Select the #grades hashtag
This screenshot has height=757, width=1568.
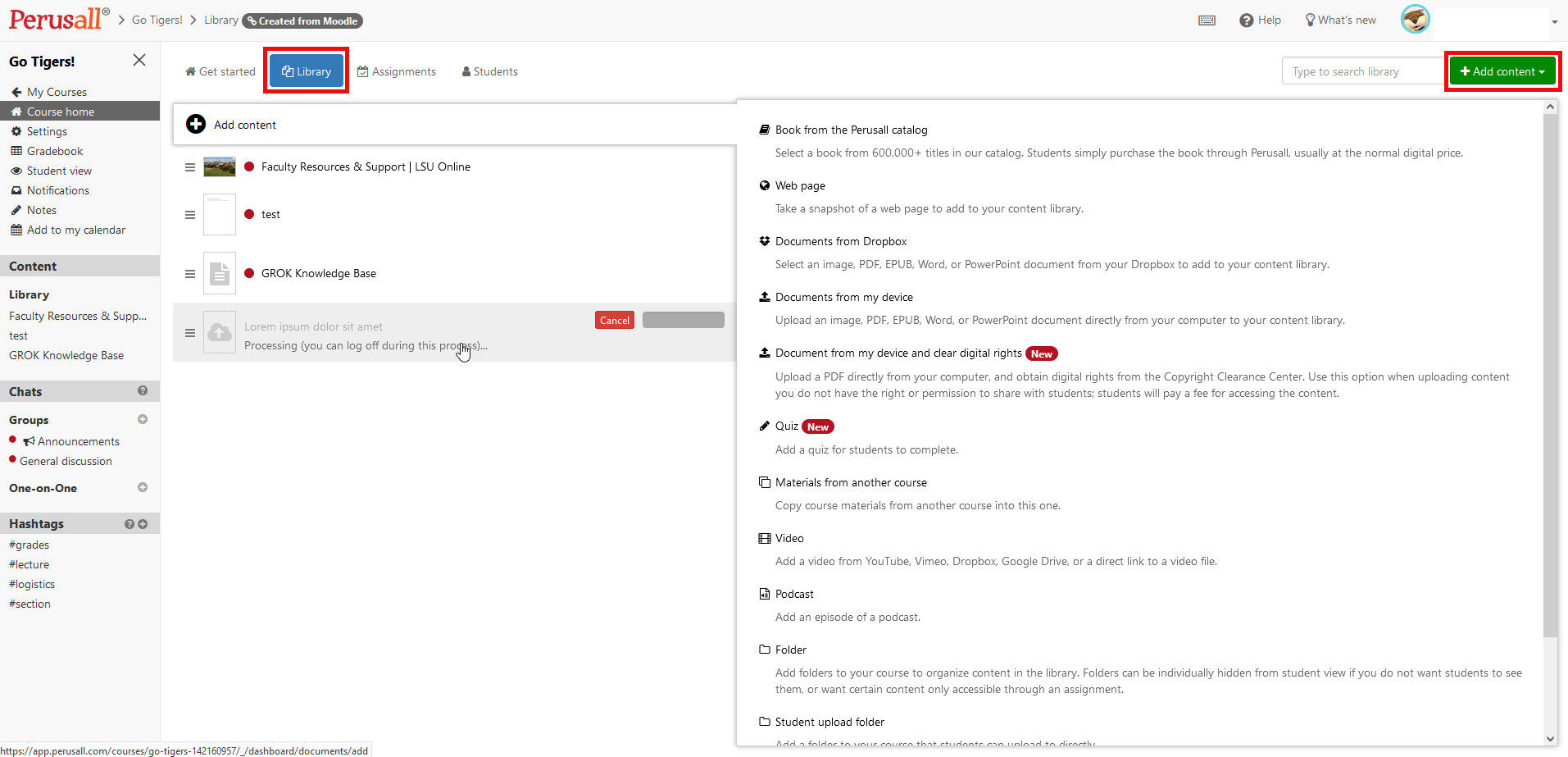[29, 545]
